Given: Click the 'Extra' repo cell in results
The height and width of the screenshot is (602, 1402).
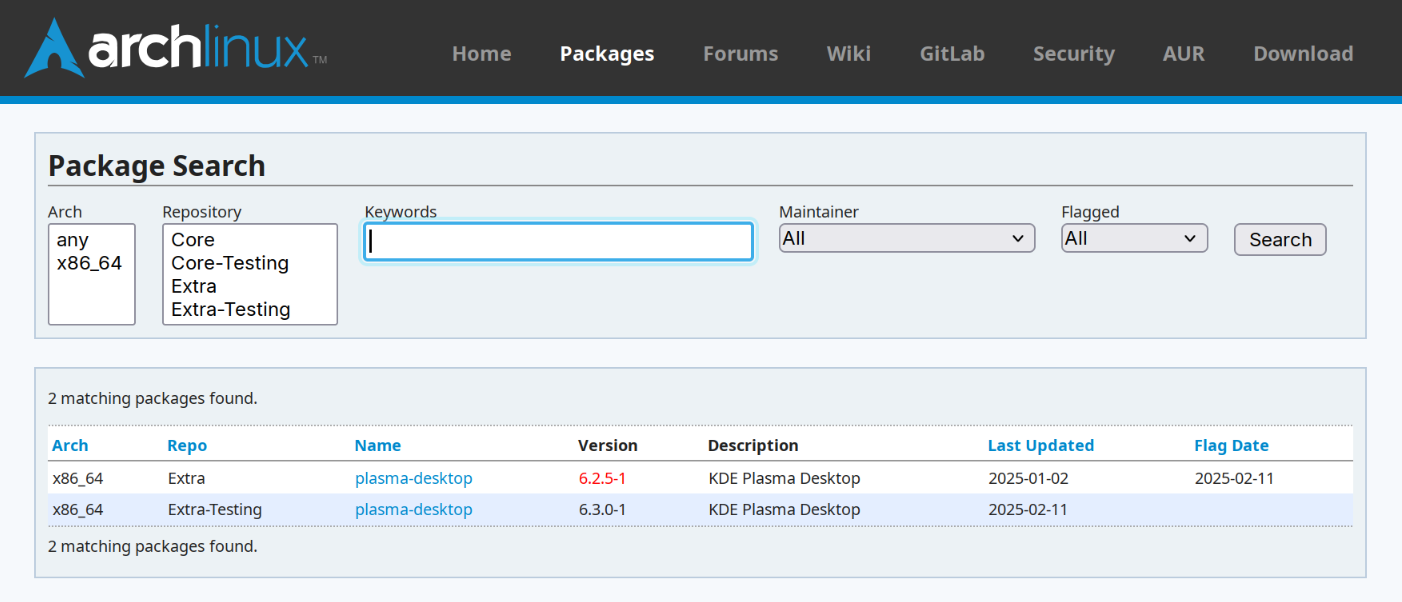Looking at the screenshot, I should tap(186, 478).
